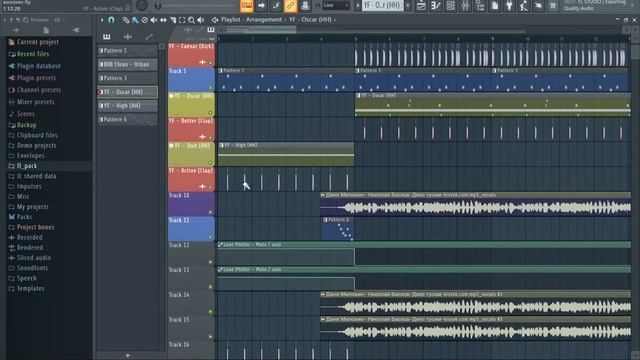Select the Slip tool in playlist toolbar
640x360 pixels.
[163, 20]
